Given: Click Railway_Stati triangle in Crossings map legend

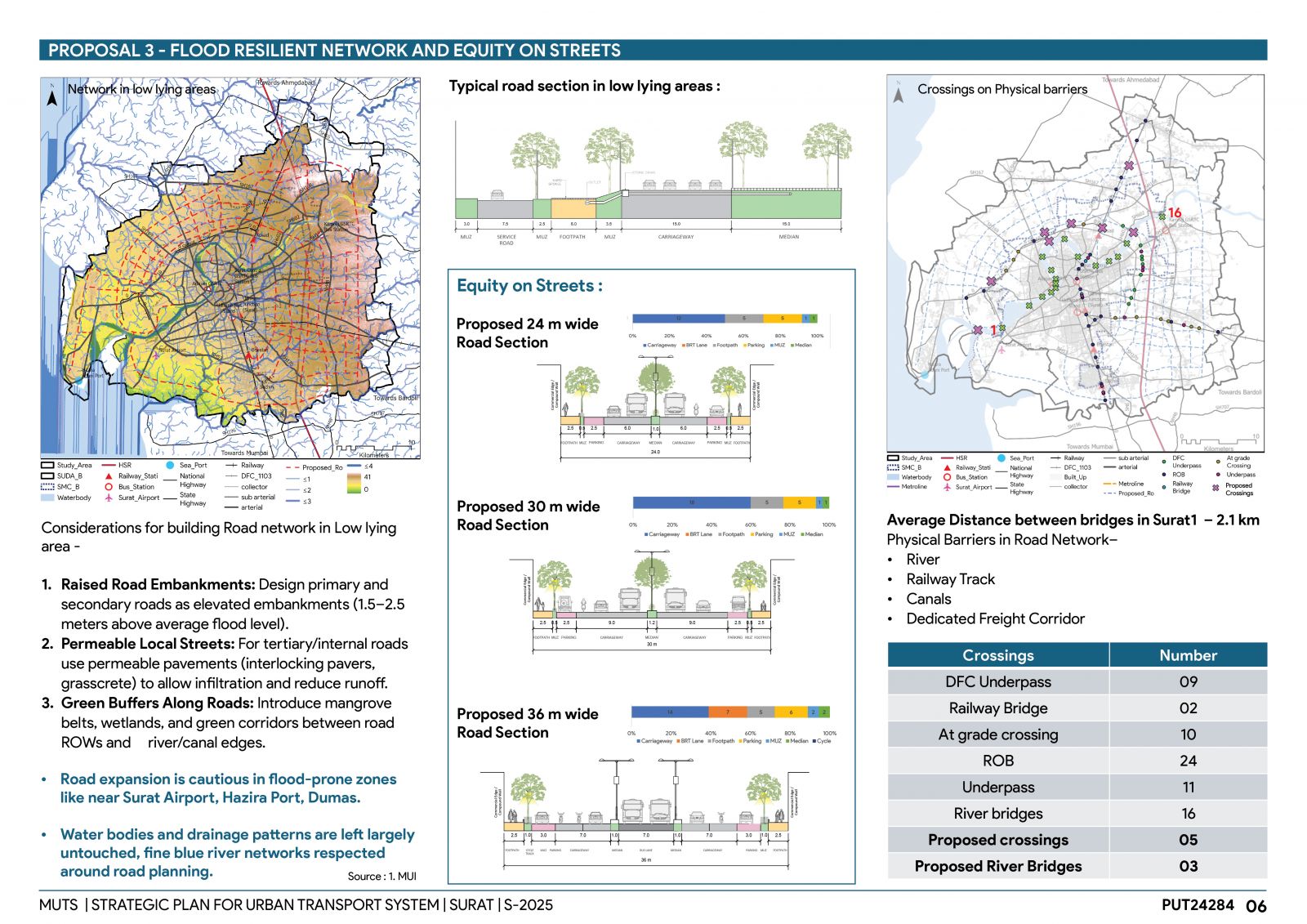Looking at the screenshot, I should click(x=947, y=468).
